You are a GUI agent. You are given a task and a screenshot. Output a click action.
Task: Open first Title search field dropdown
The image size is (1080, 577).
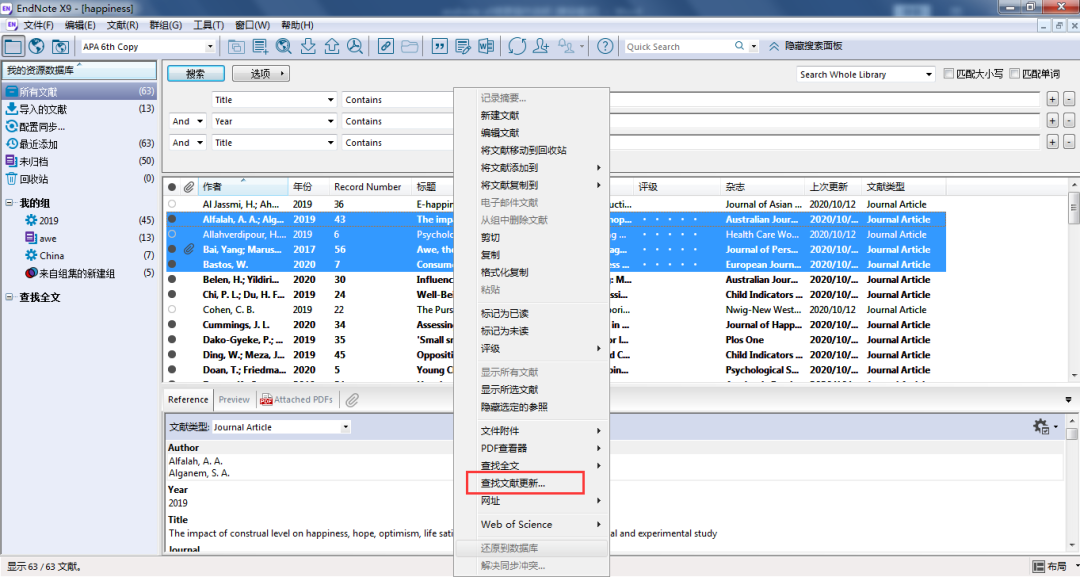coord(331,100)
